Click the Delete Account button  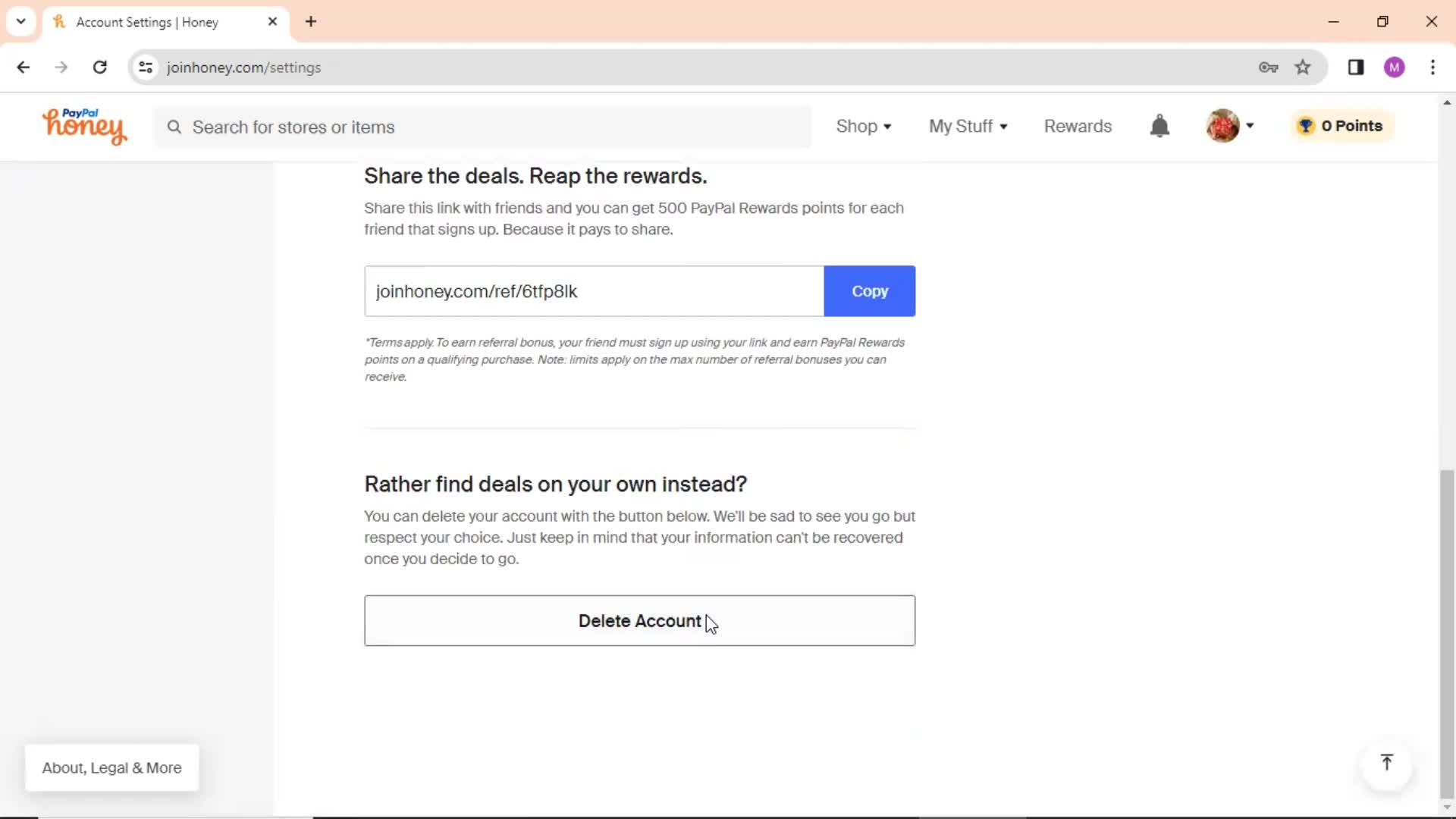point(639,620)
